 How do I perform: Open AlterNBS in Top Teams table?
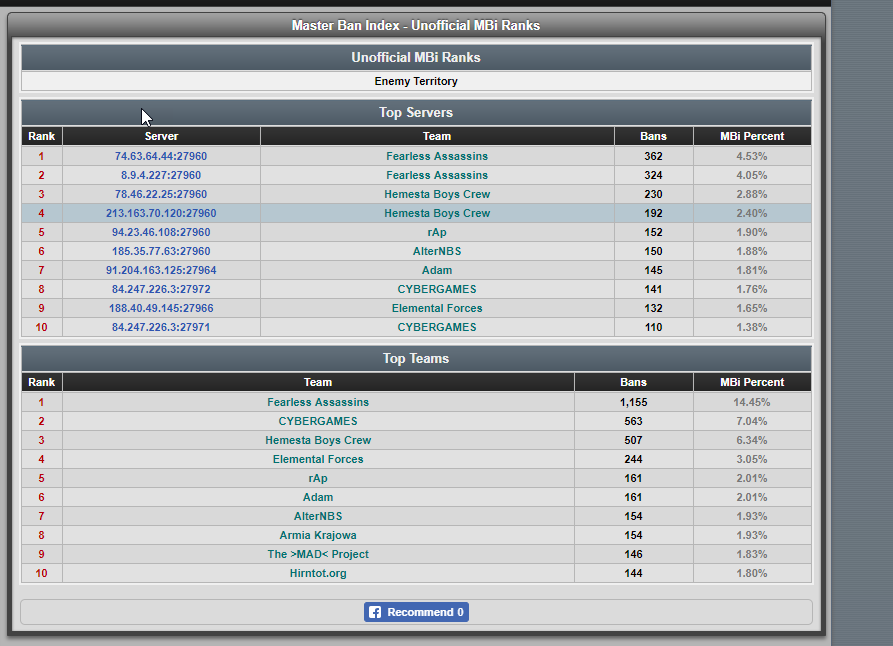coord(318,516)
